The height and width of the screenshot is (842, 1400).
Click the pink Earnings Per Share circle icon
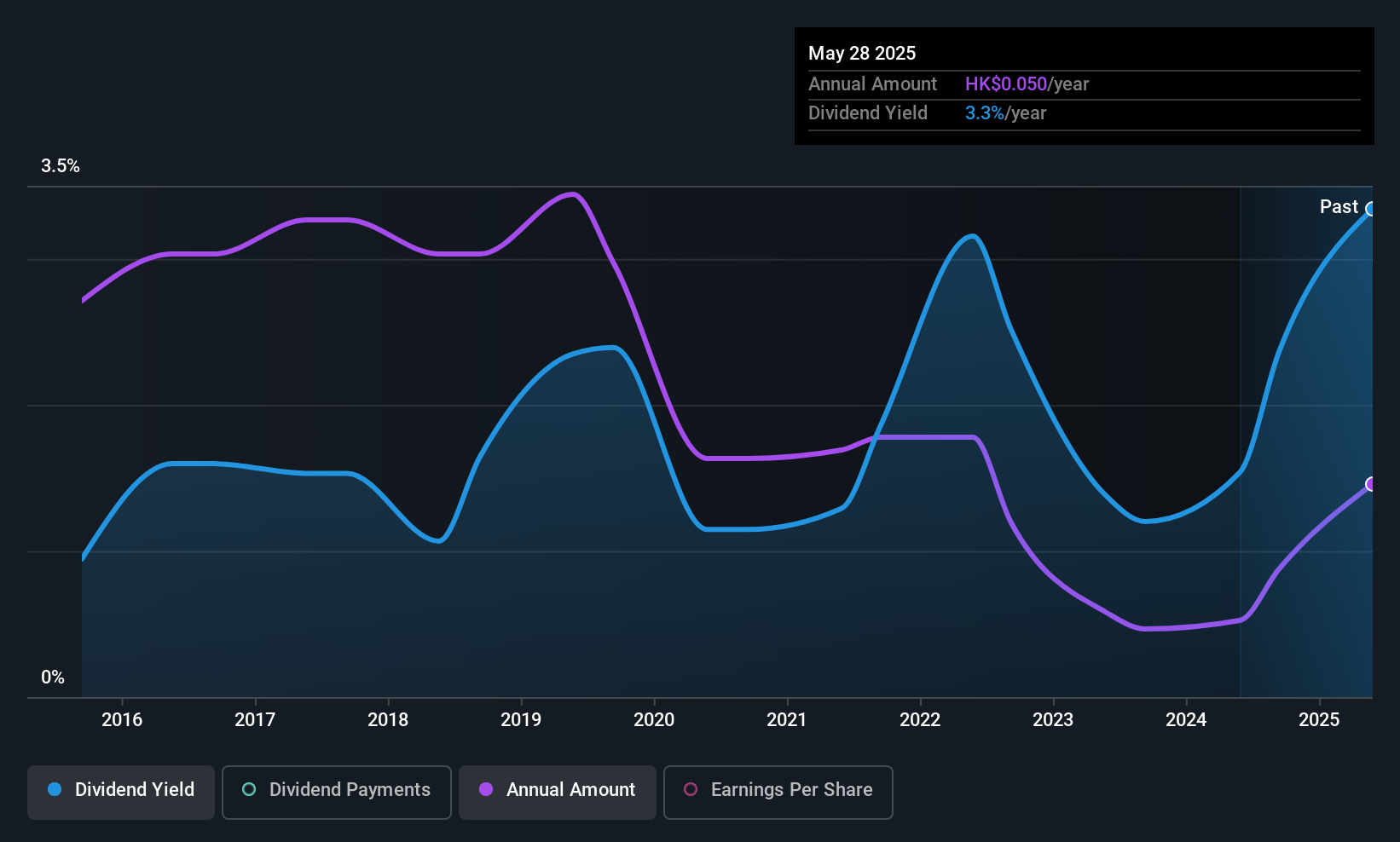click(x=691, y=789)
